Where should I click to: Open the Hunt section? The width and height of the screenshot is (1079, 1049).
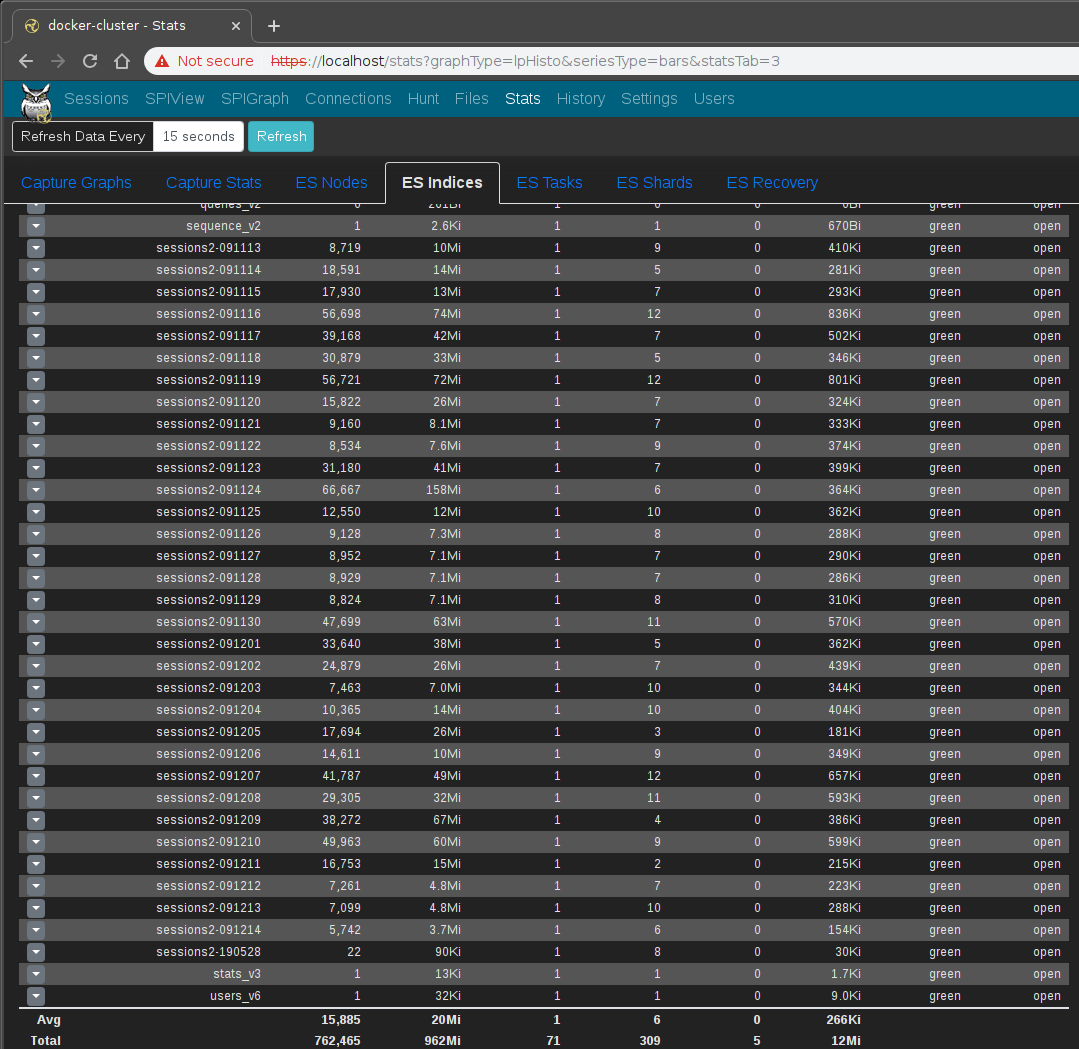(x=423, y=99)
